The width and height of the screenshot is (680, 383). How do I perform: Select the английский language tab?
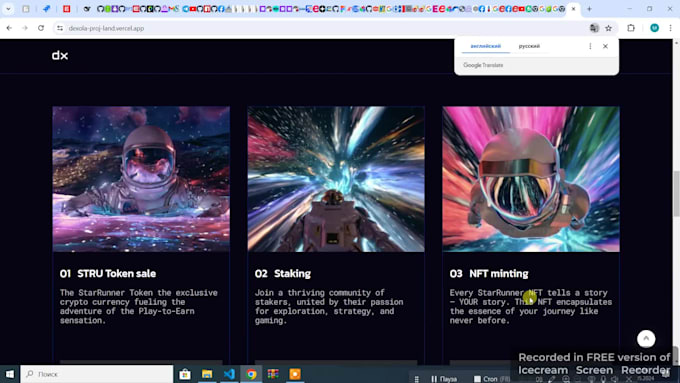click(x=485, y=46)
